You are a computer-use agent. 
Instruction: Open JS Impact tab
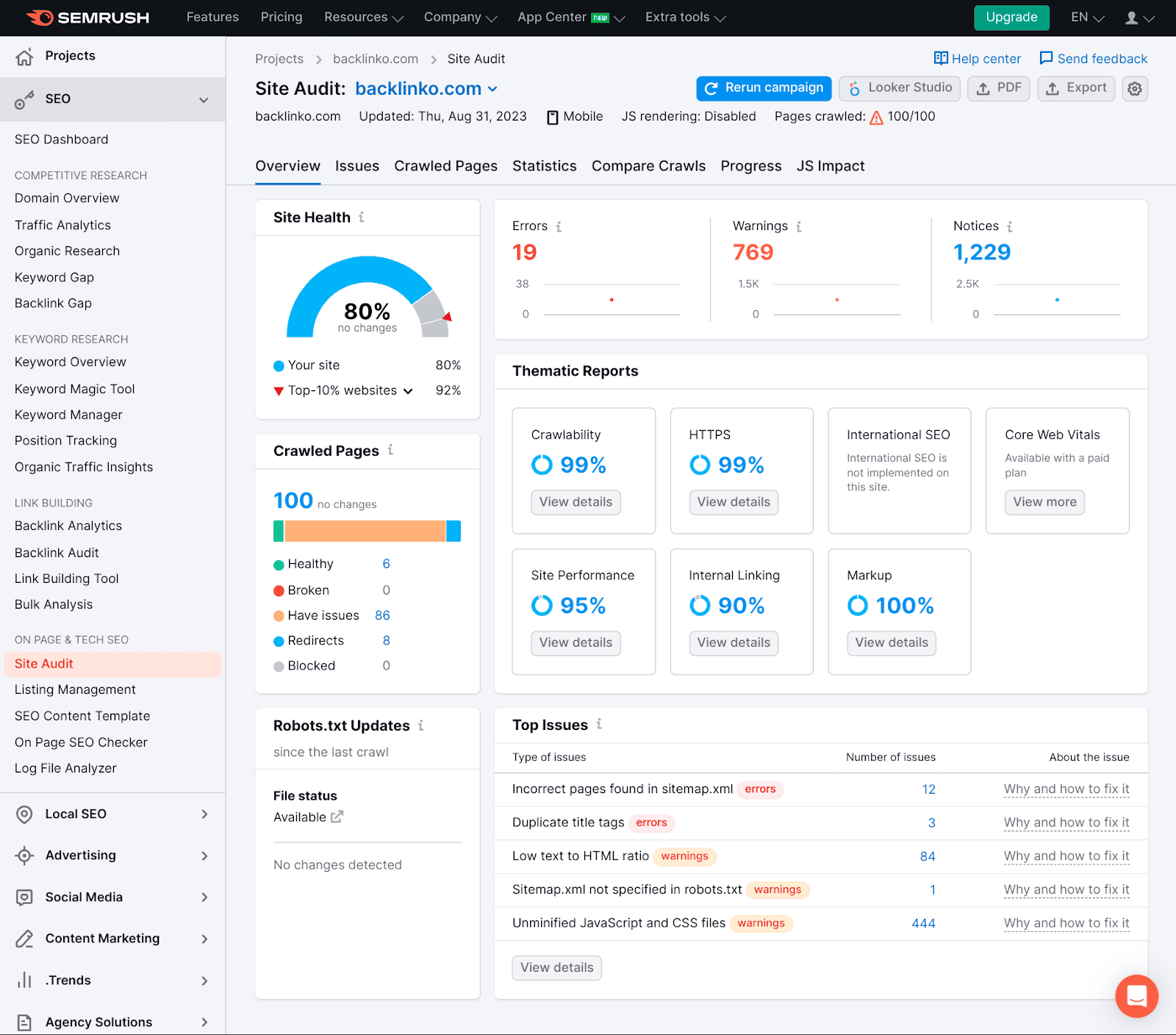coord(831,166)
